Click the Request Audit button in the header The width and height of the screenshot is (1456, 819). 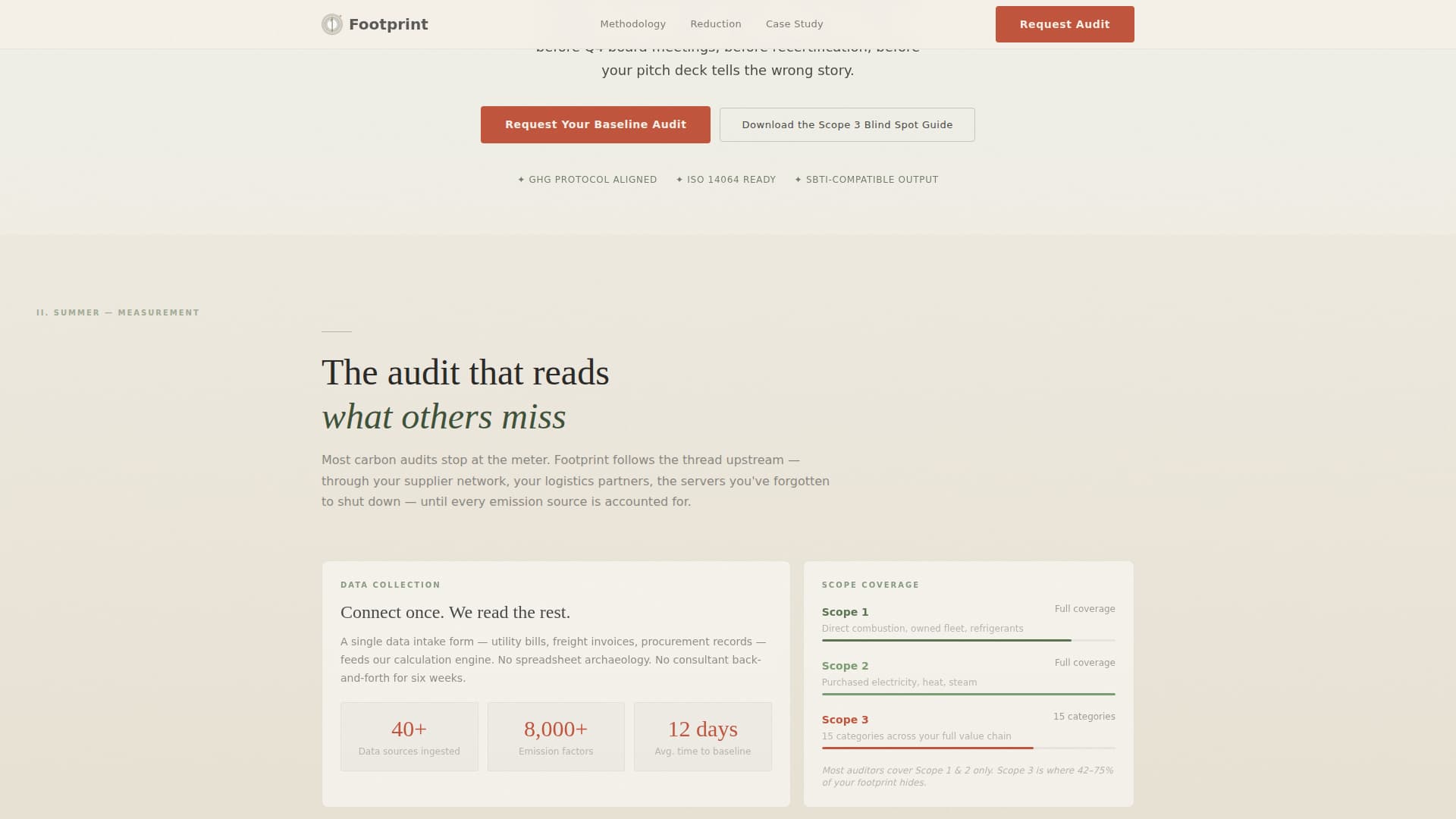[x=1065, y=24]
